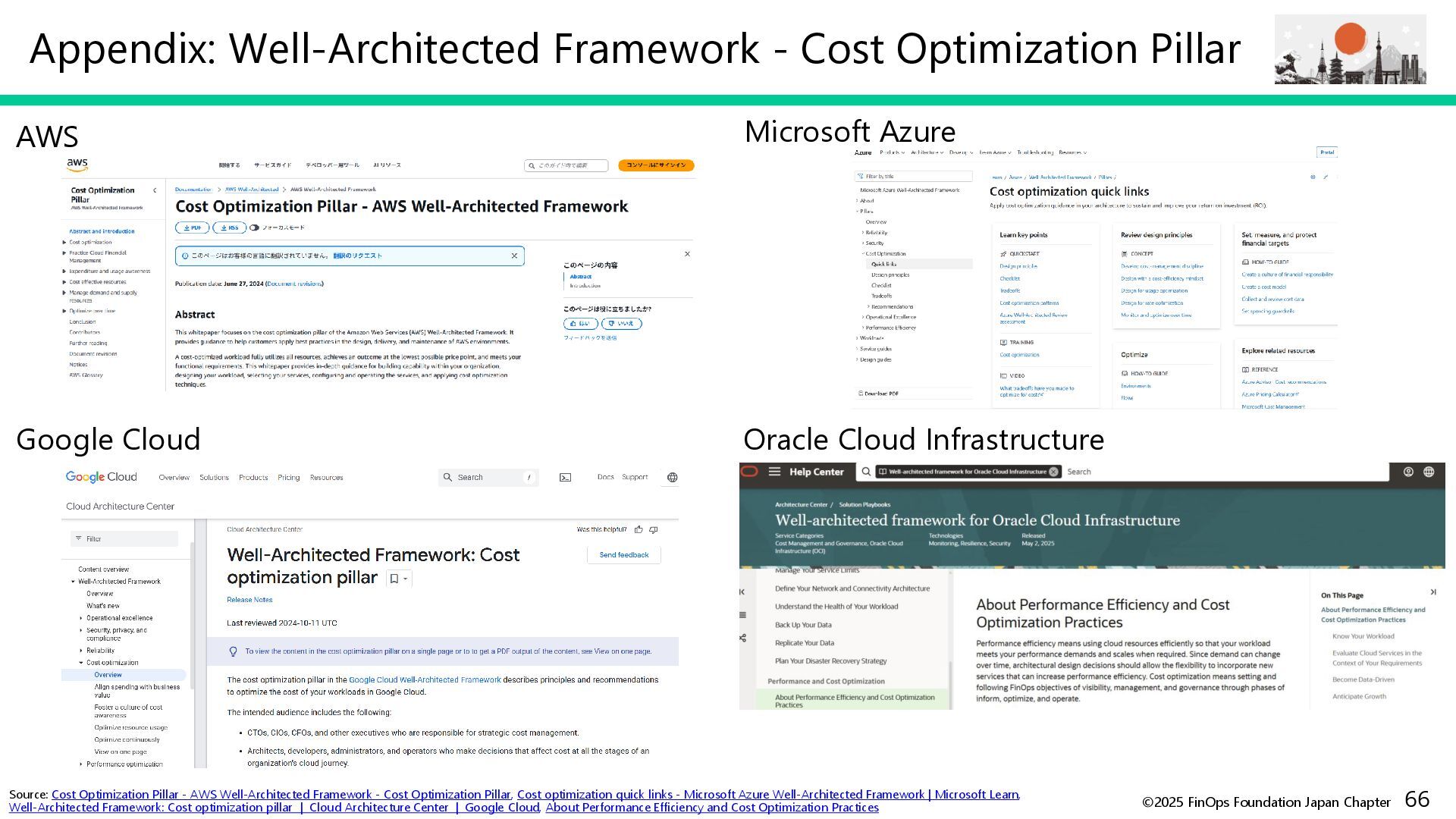Screen dimensions: 1456x819
Task: Expand Cost effective resources in AWS sidebar
Action: point(64,282)
